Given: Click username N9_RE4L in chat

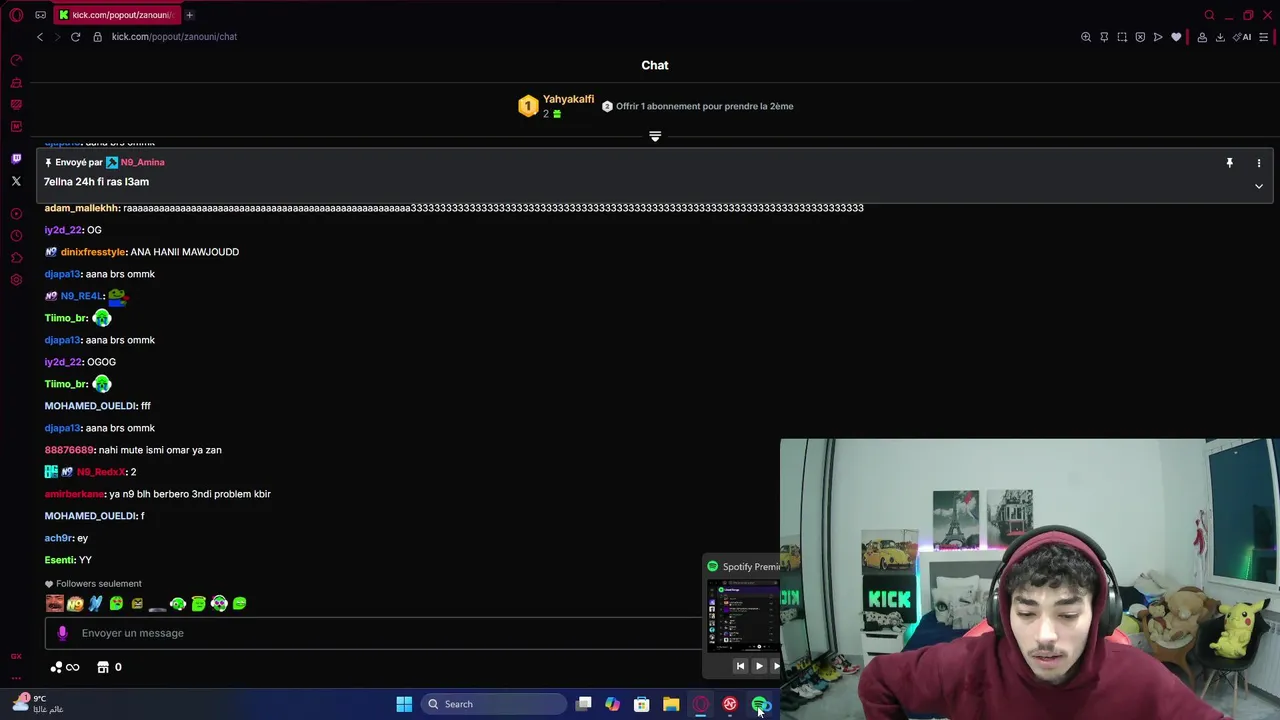Looking at the screenshot, I should (81, 296).
